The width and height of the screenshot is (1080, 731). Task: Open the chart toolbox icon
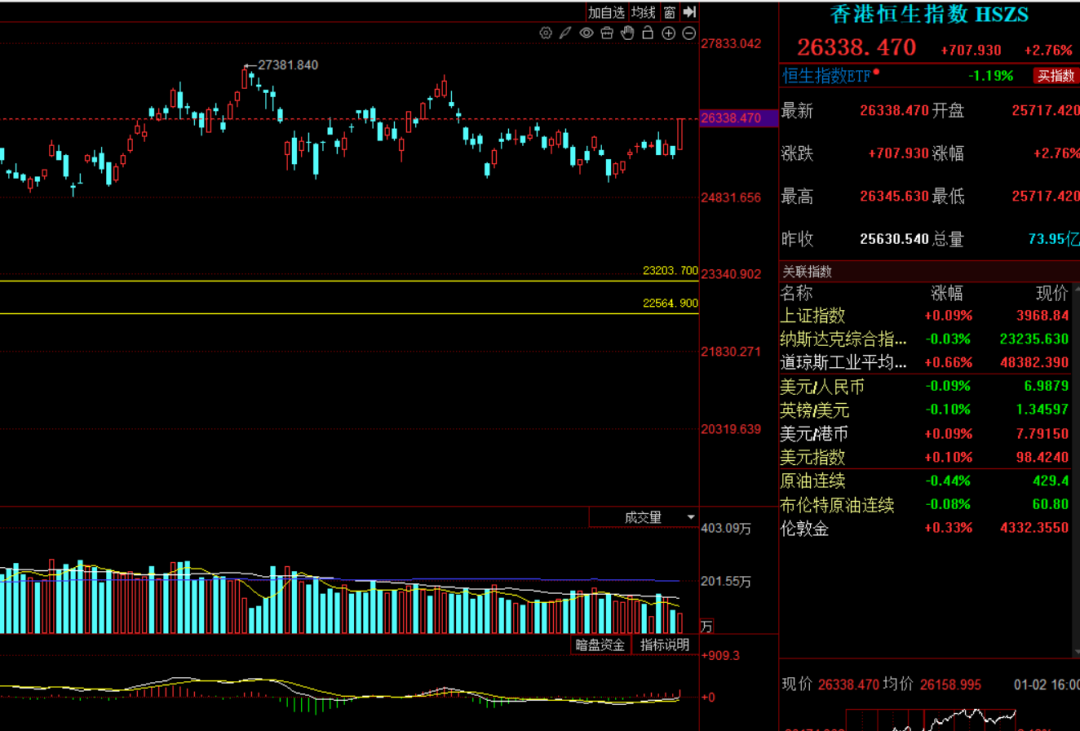tap(607, 33)
